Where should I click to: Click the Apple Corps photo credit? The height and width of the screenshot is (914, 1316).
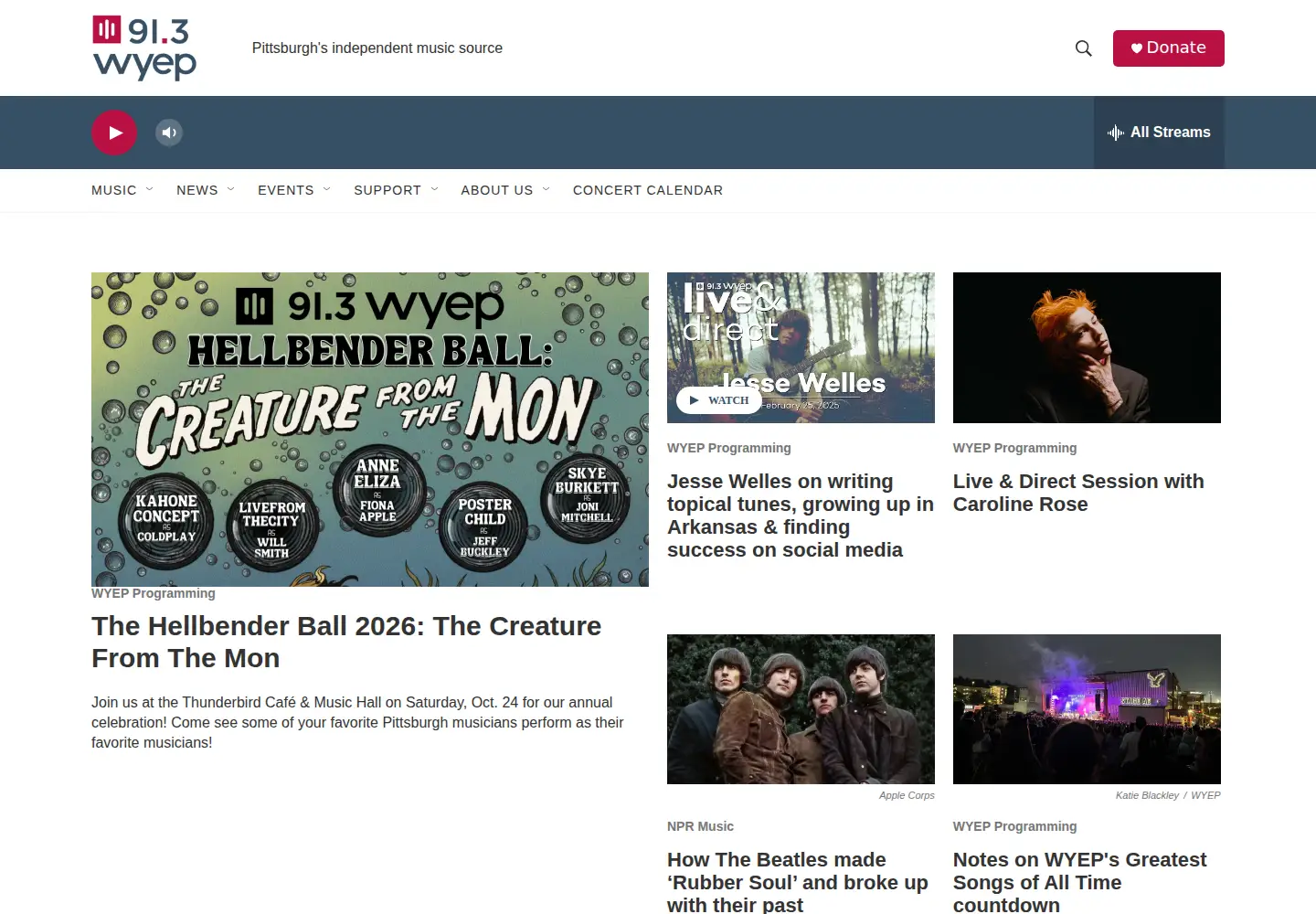(907, 795)
